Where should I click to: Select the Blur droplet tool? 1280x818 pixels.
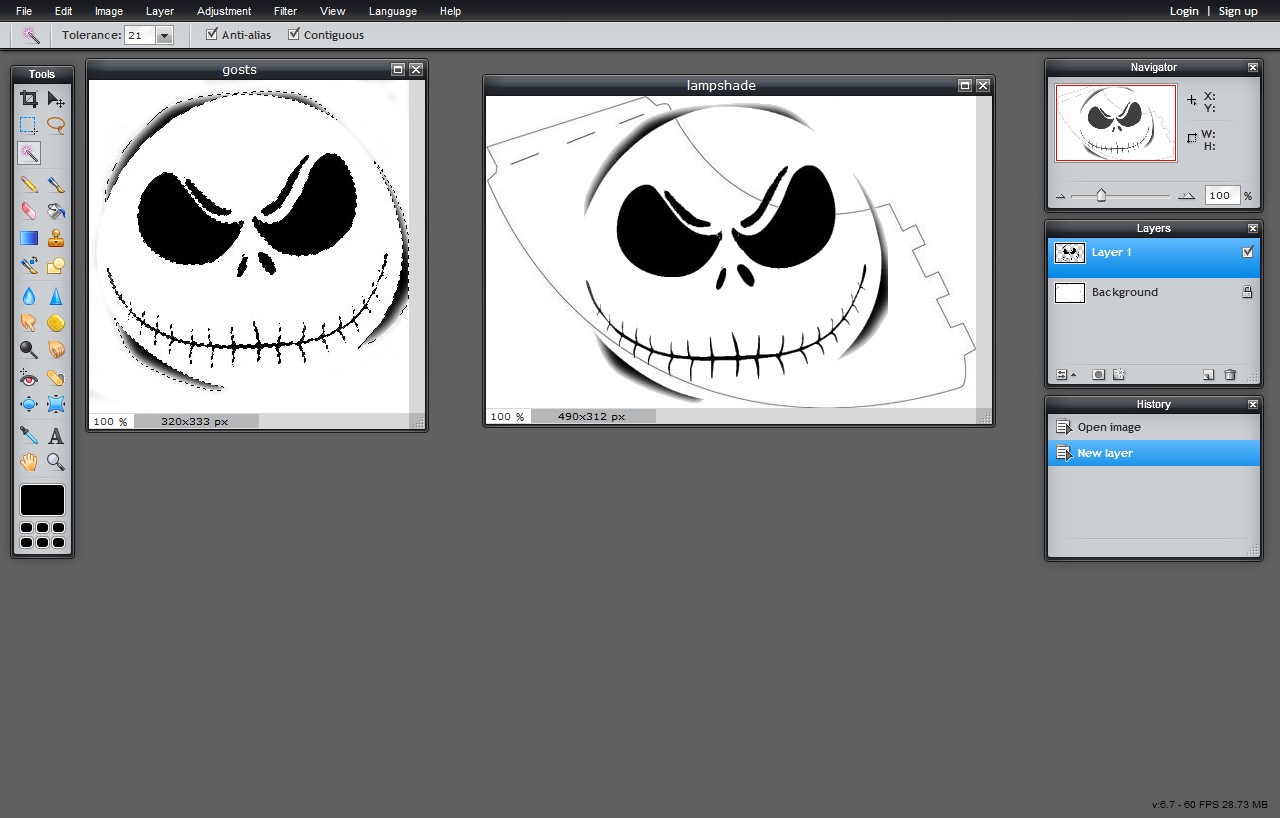29,296
